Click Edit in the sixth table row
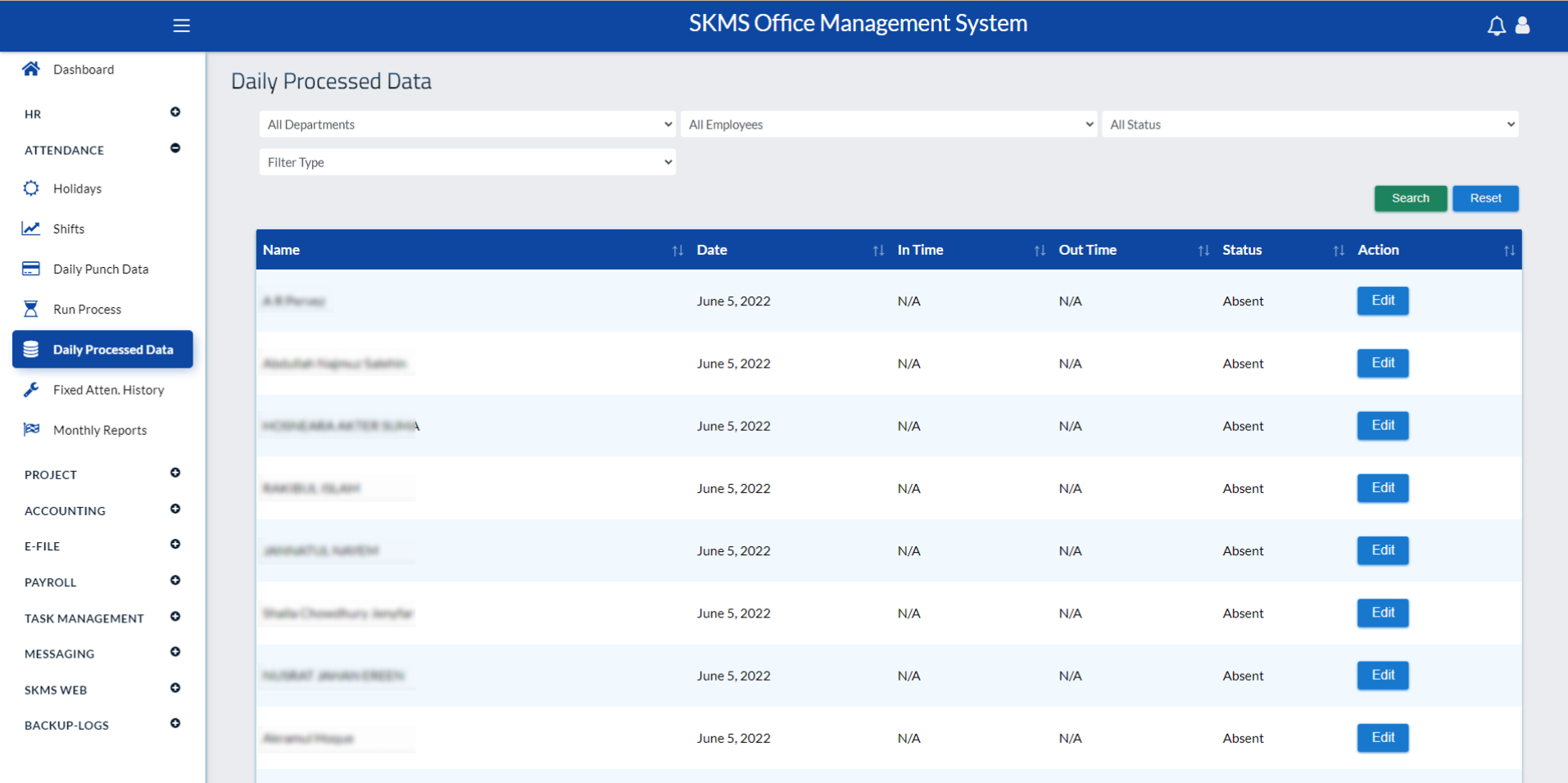 pos(1383,613)
